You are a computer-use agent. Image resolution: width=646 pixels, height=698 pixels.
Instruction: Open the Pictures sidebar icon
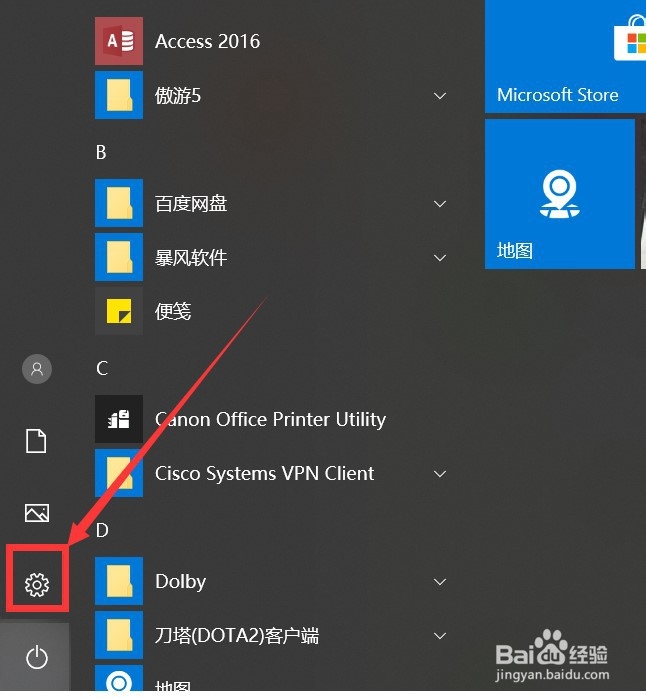click(37, 513)
